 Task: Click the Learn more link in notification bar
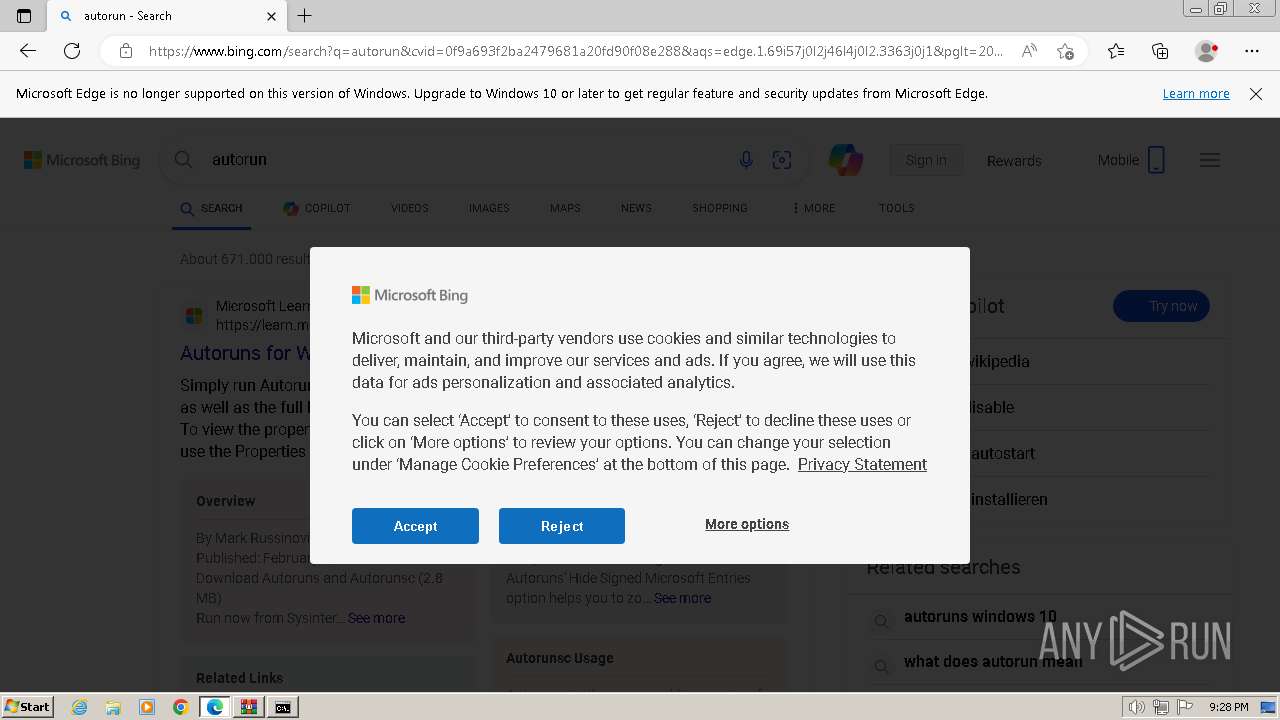point(1196,93)
